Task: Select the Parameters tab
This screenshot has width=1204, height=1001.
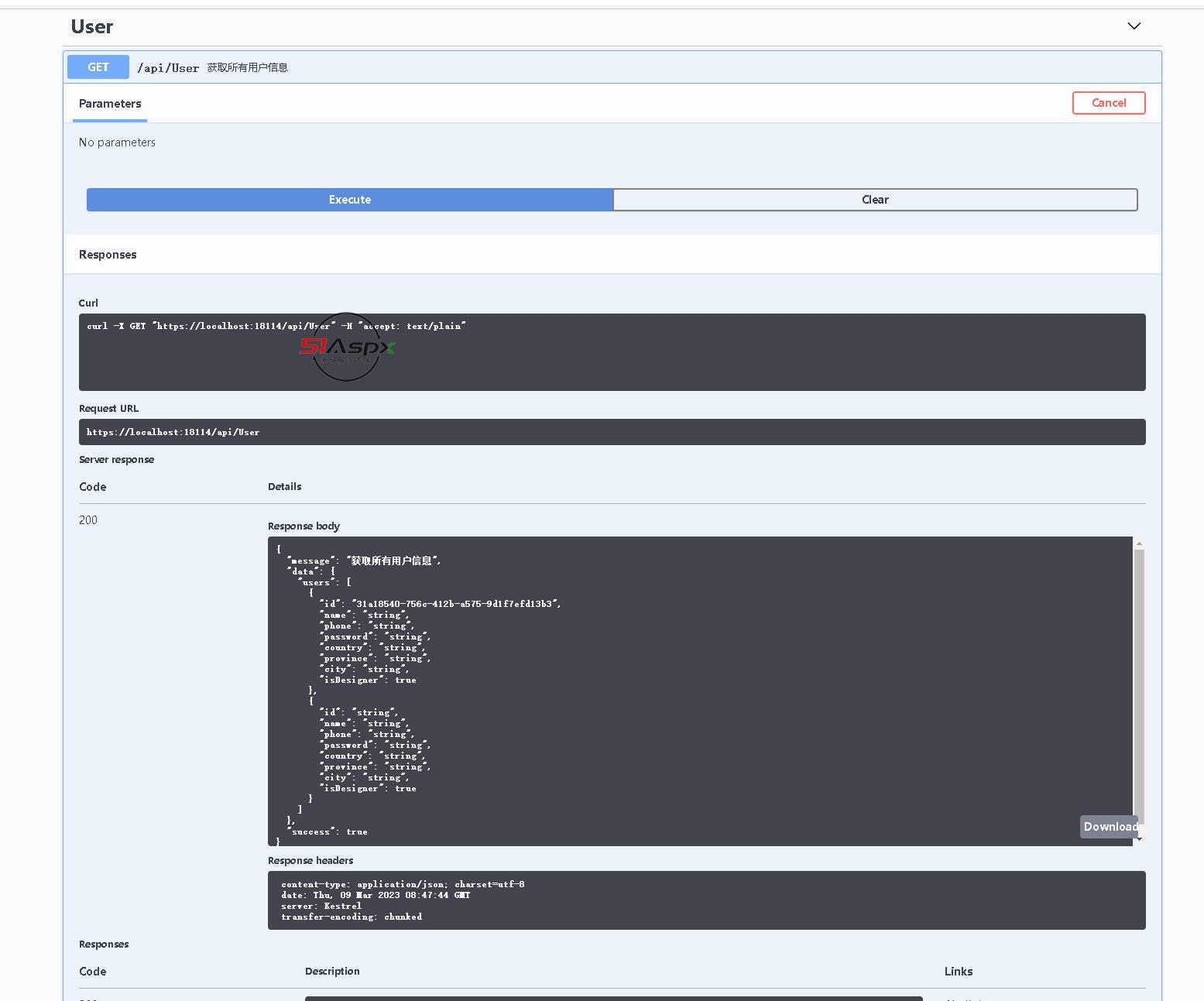Action: click(x=110, y=104)
